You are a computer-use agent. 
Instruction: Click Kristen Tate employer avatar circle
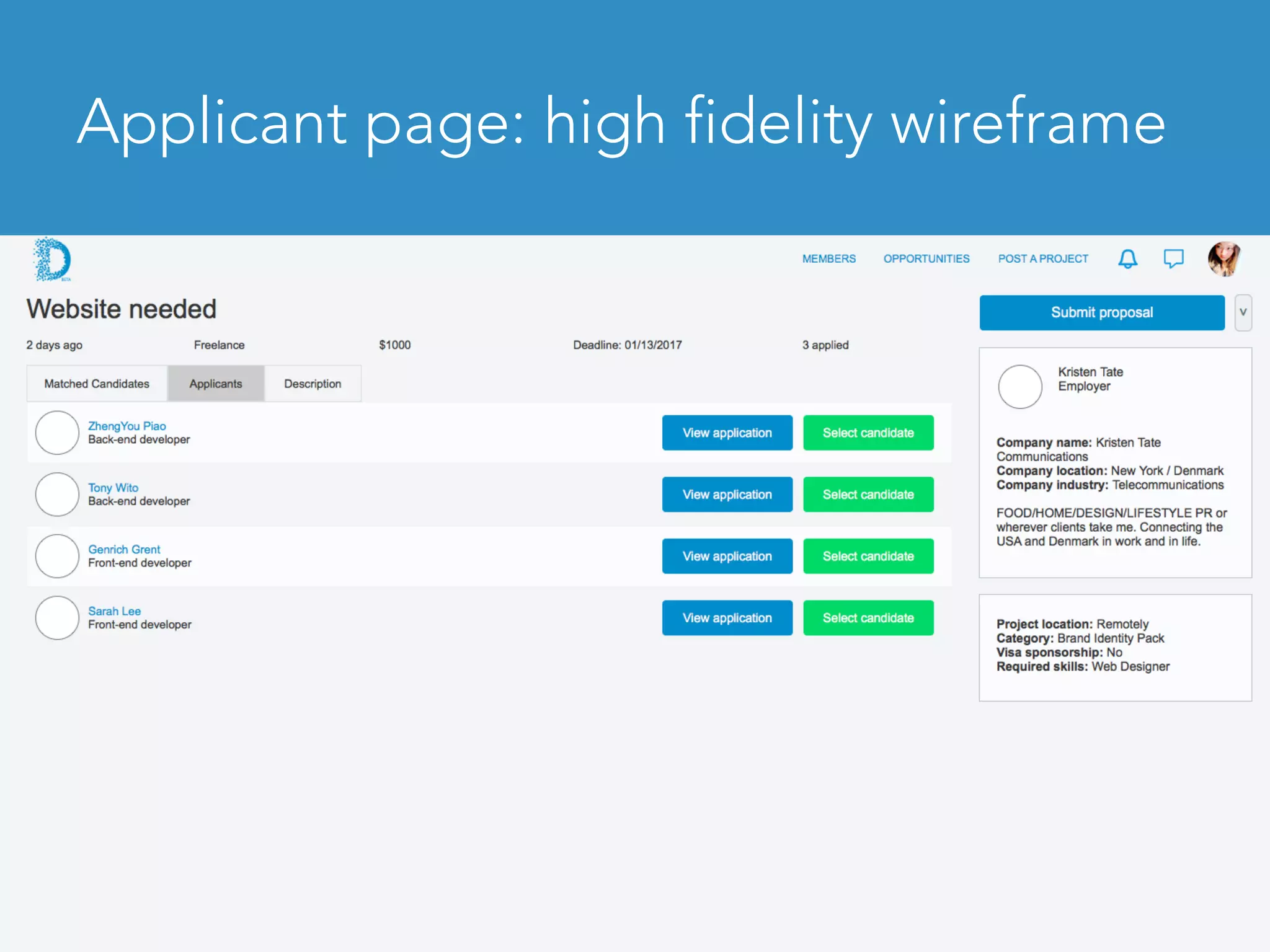1020,387
